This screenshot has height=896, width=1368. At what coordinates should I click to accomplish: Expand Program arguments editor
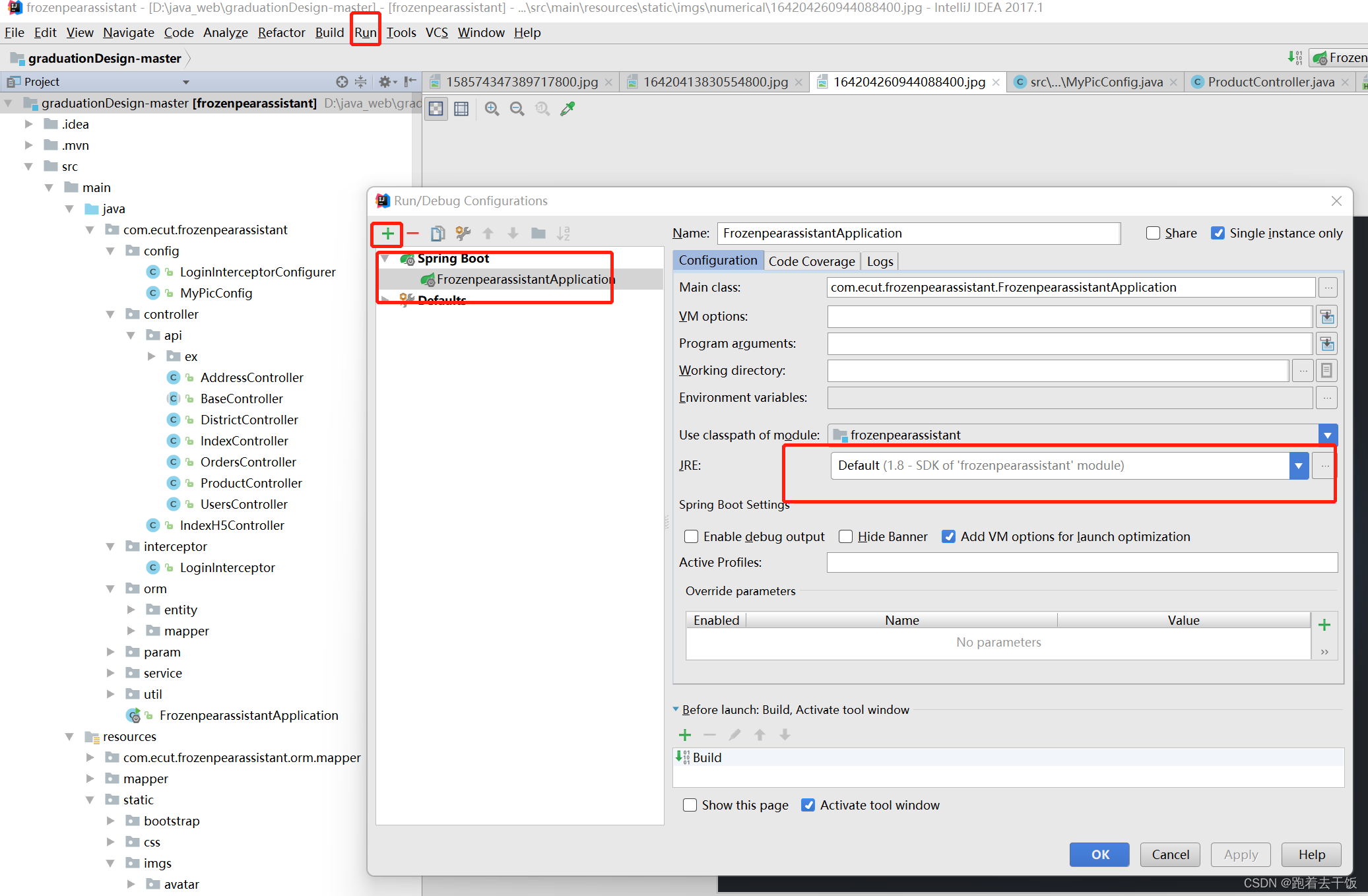(x=1327, y=344)
